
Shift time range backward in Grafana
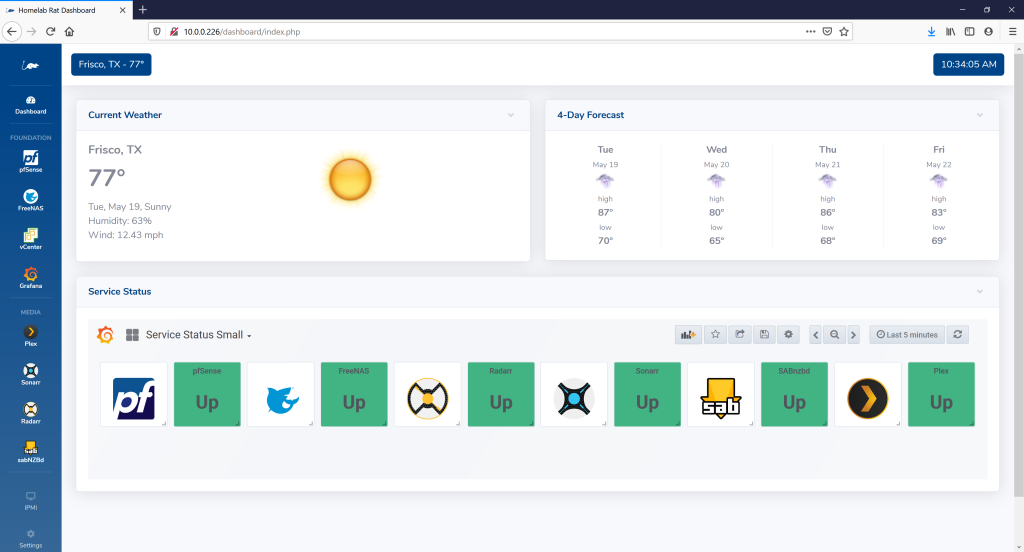(x=816, y=334)
